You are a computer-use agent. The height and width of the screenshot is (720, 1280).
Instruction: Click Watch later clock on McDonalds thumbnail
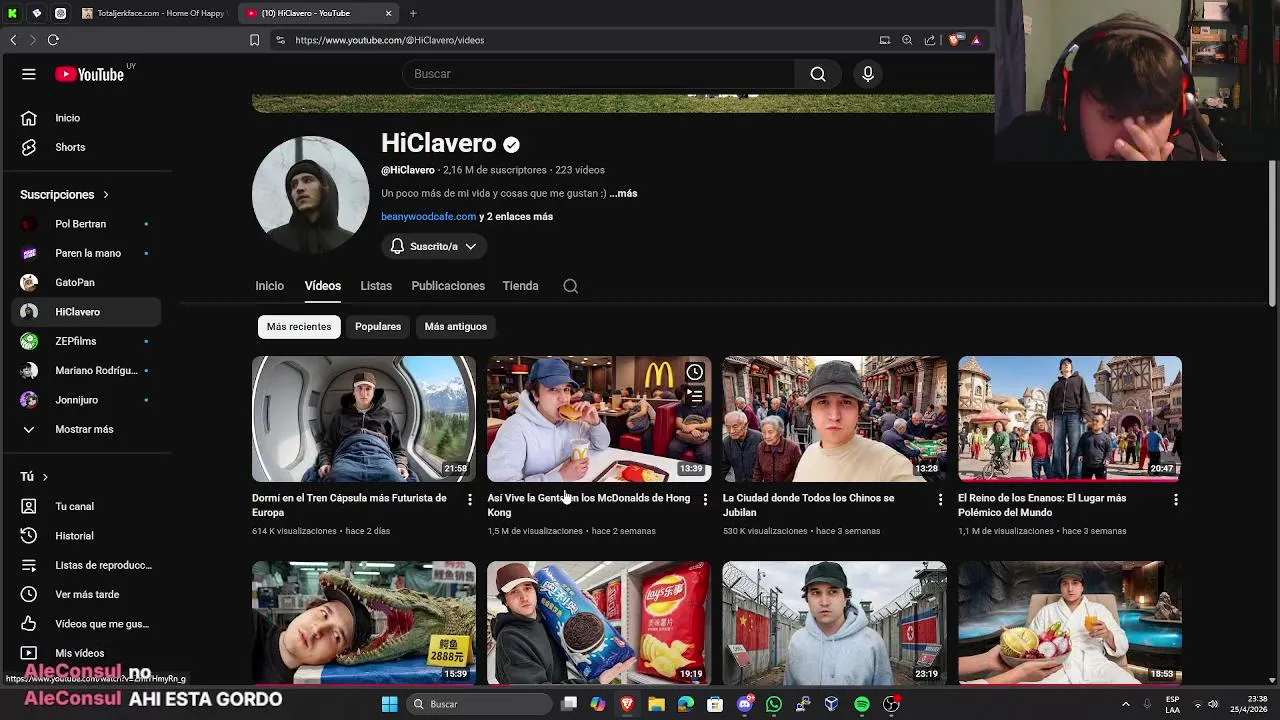(x=695, y=372)
